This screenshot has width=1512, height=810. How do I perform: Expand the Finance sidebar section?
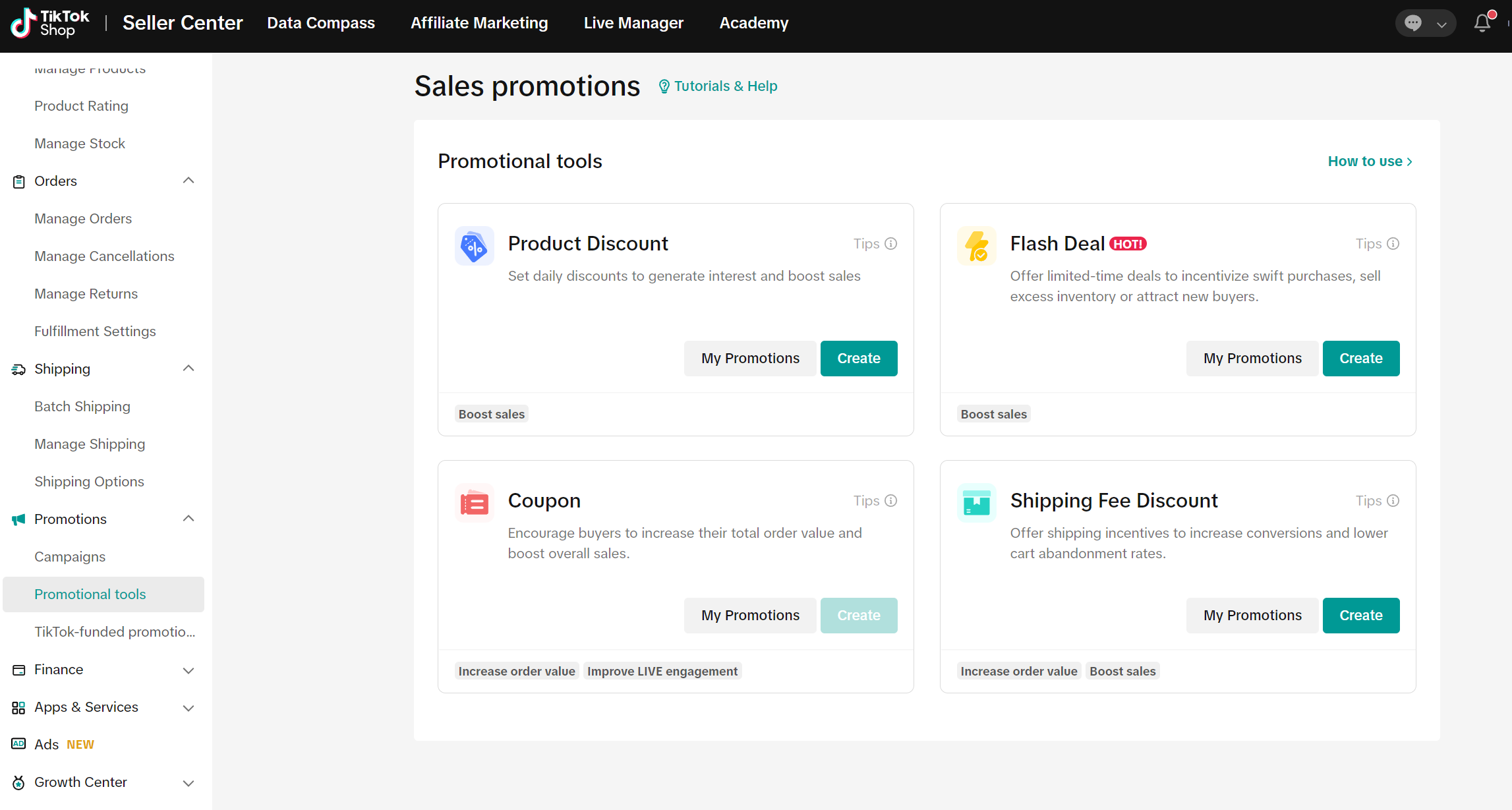[189, 670]
